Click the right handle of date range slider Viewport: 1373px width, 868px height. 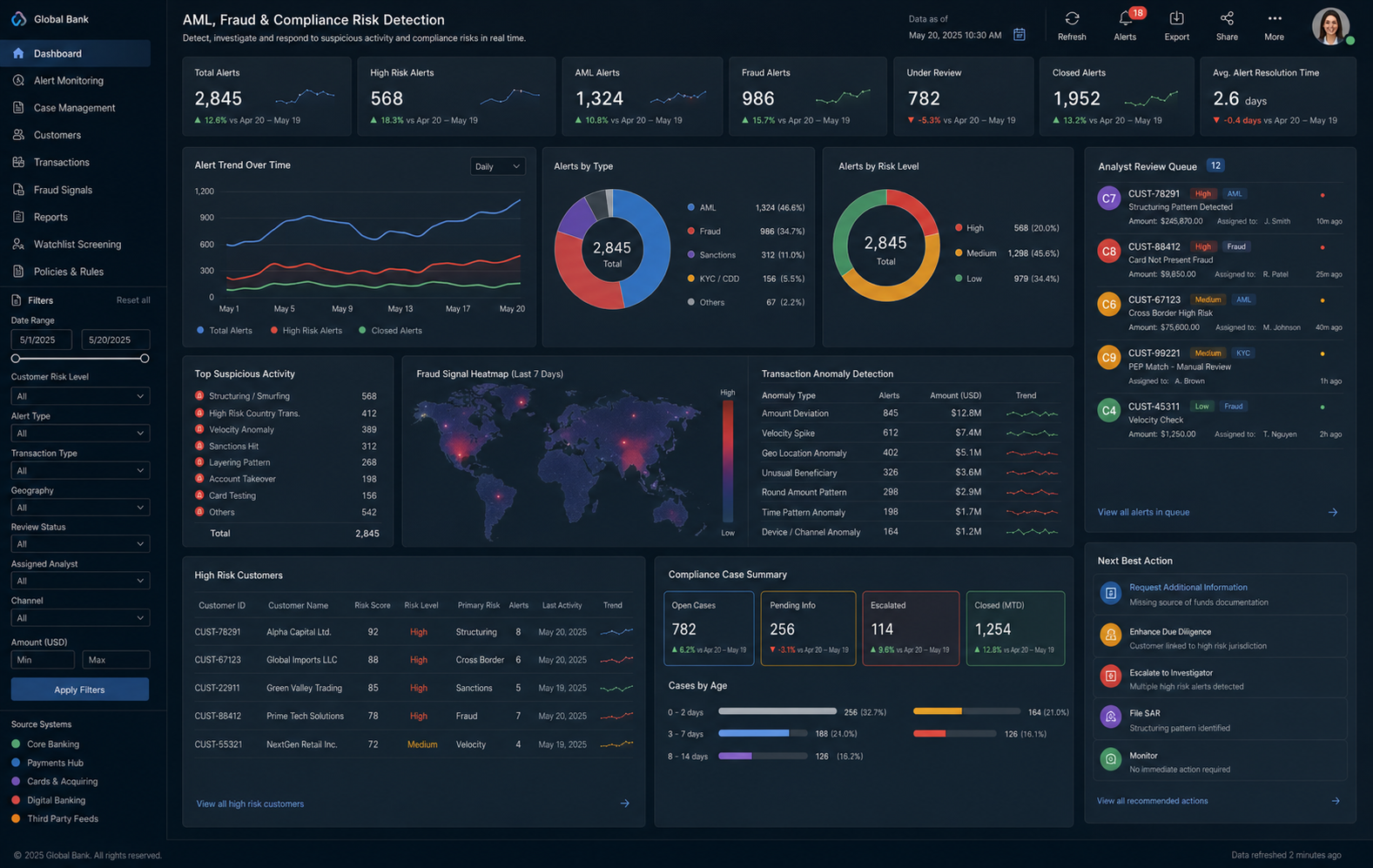coord(145,359)
